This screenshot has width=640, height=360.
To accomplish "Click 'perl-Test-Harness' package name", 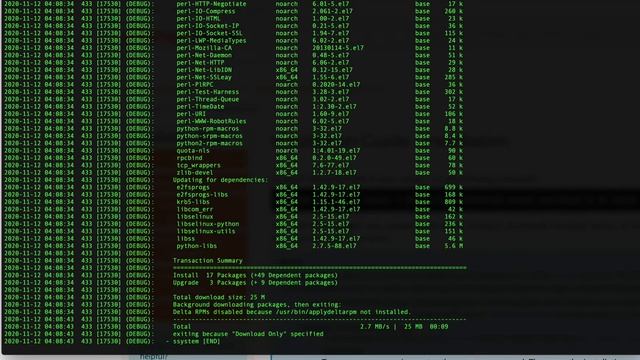I will pyautogui.click(x=207, y=92).
